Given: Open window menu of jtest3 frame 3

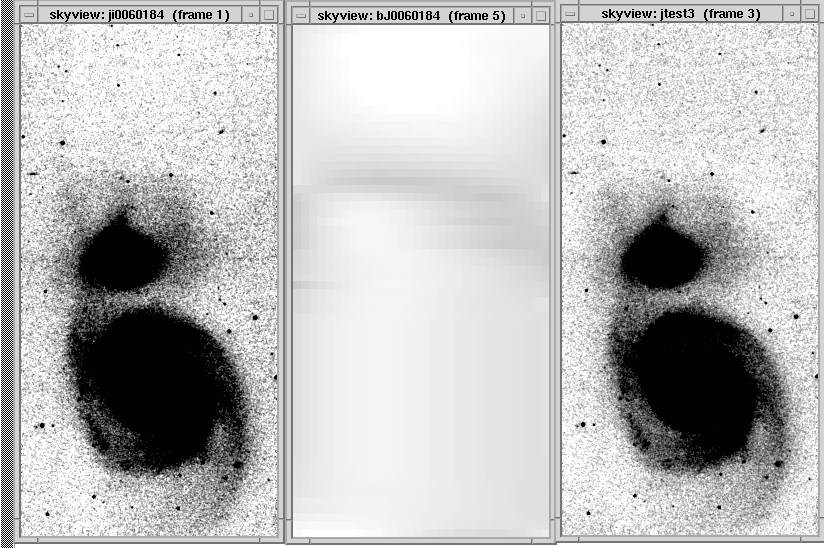Looking at the screenshot, I should [x=570, y=14].
